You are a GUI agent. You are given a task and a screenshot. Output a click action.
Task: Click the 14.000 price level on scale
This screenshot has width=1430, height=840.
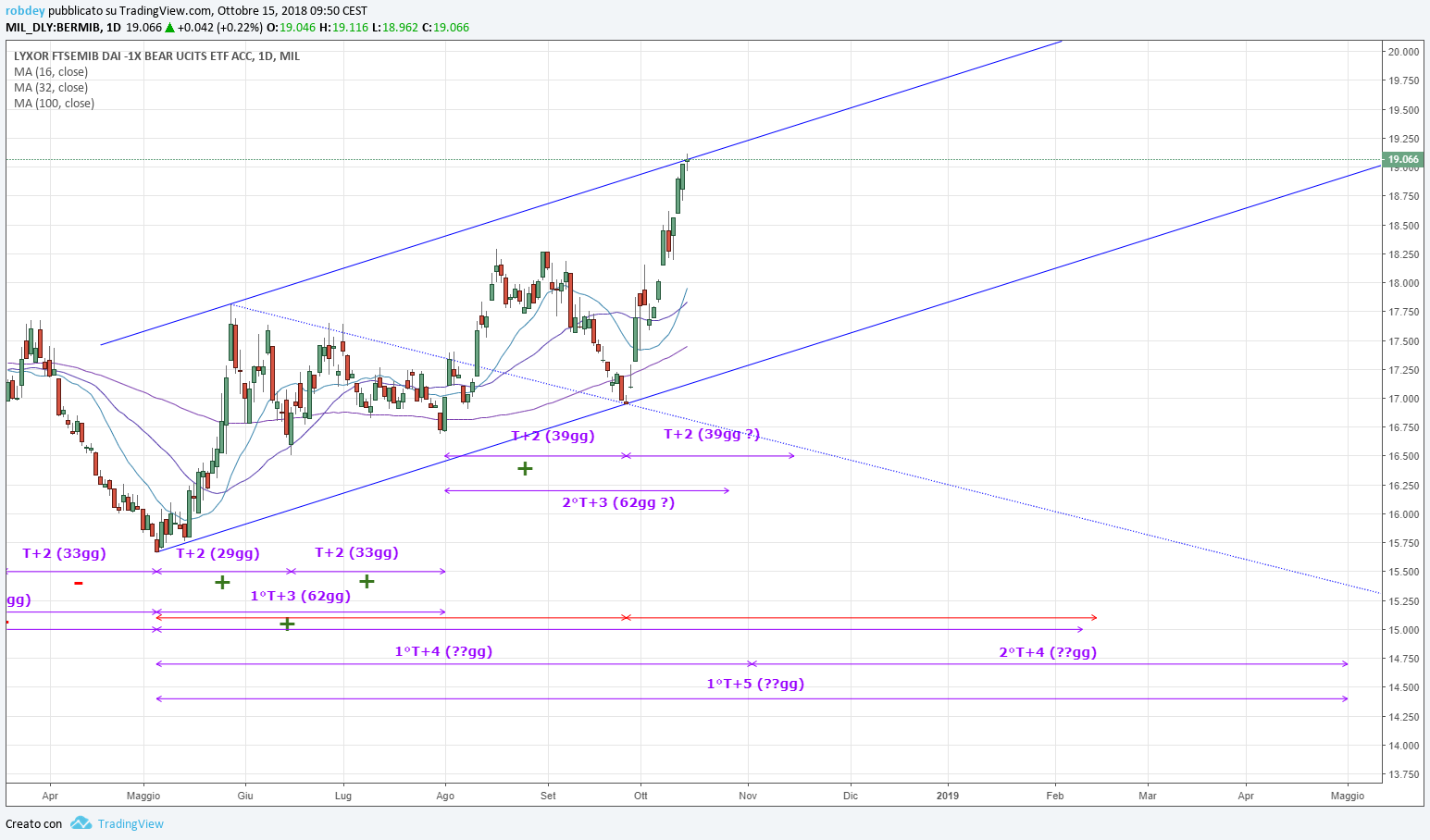pyautogui.click(x=1403, y=746)
